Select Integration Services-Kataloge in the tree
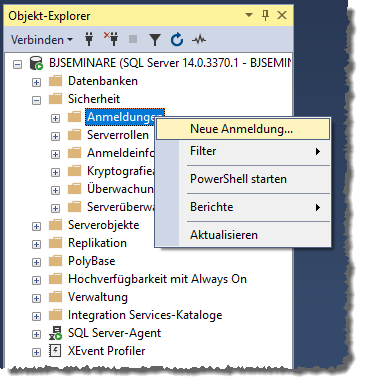The image size is (365, 384). (145, 315)
